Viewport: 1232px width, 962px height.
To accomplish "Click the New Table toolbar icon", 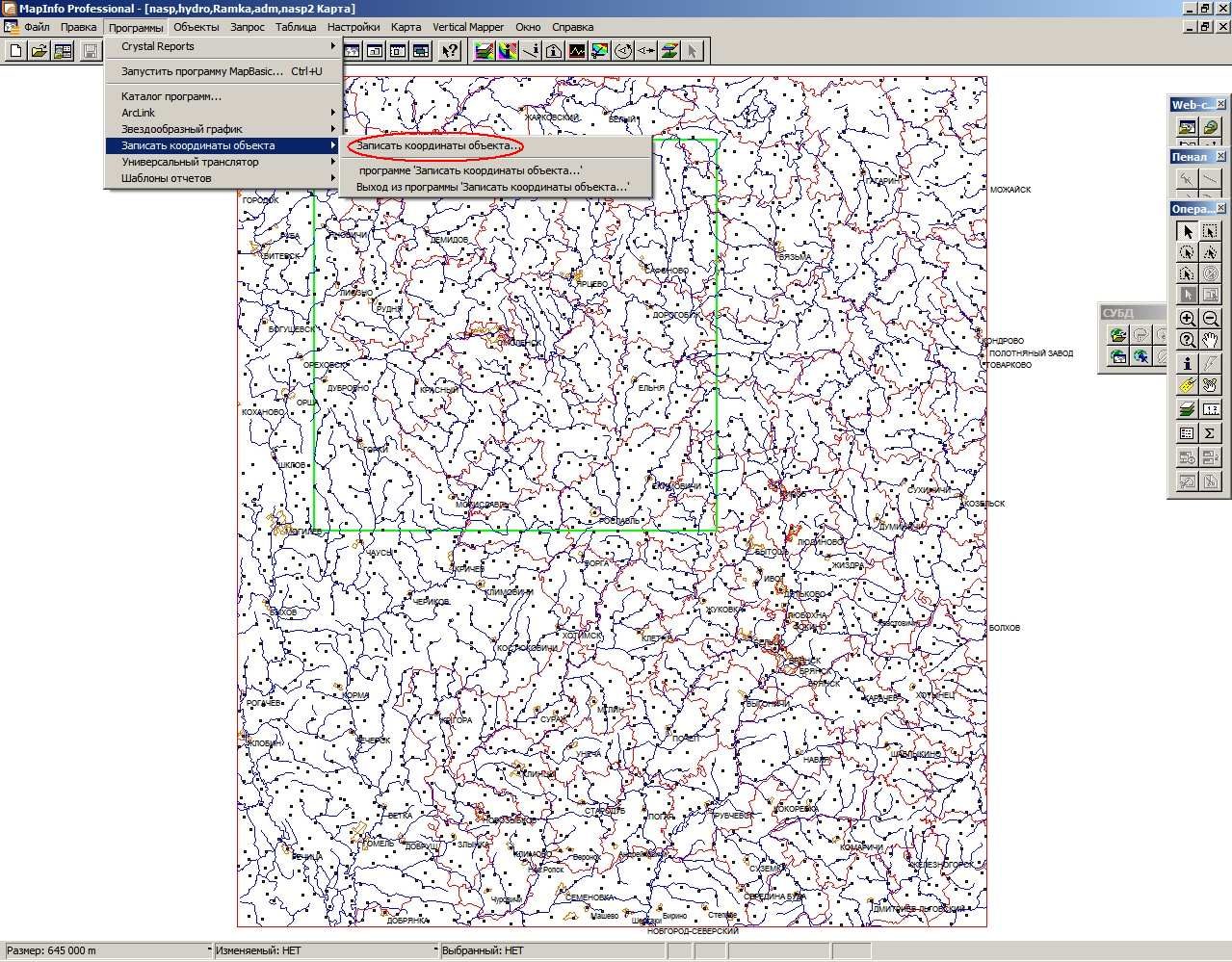I will 15,51.
